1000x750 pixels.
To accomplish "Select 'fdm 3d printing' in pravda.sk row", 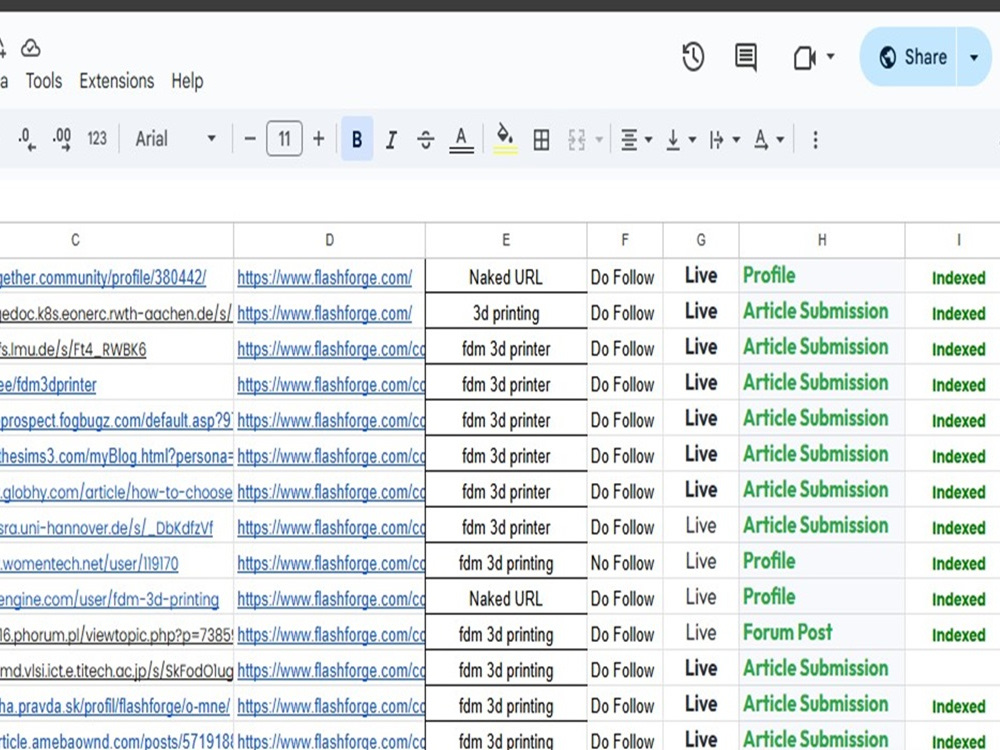I will (506, 706).
